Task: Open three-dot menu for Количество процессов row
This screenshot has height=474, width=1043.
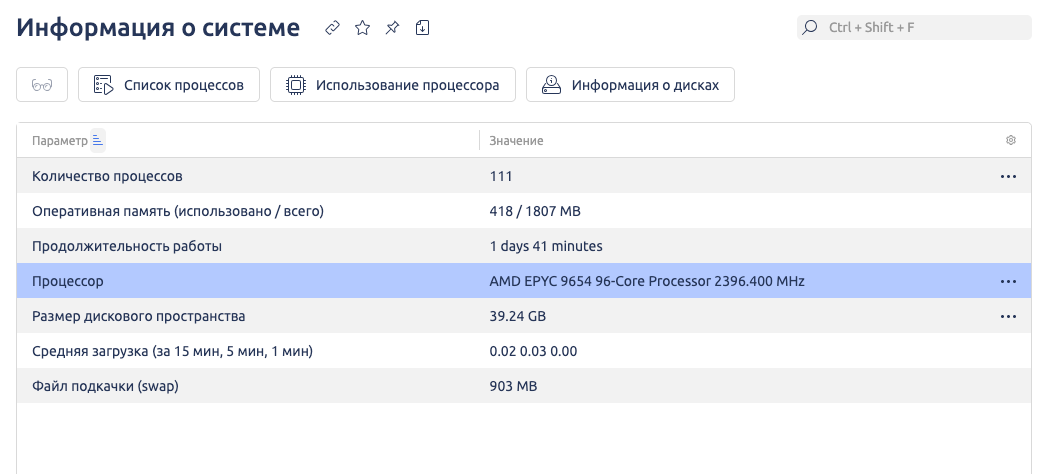Action: 1008,176
